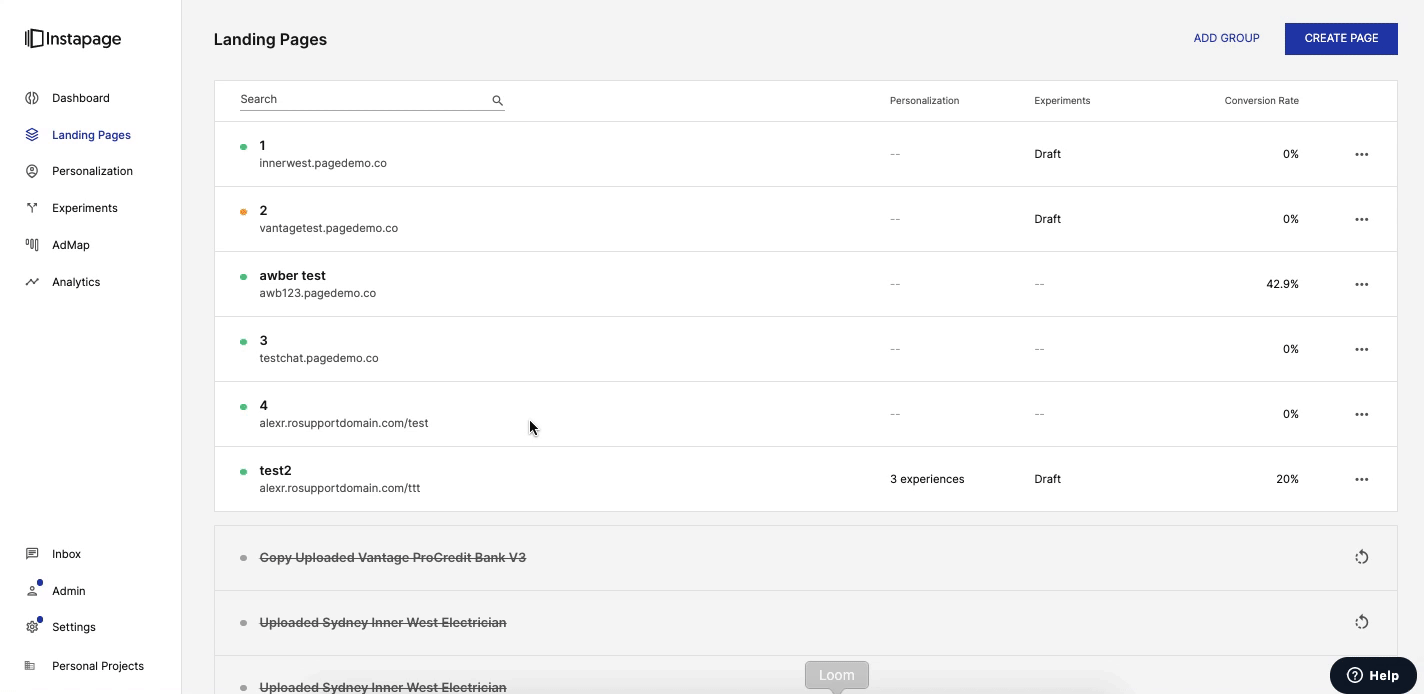1424x694 pixels.
Task: Click Draft experiment status for page 1
Action: pos(1047,154)
